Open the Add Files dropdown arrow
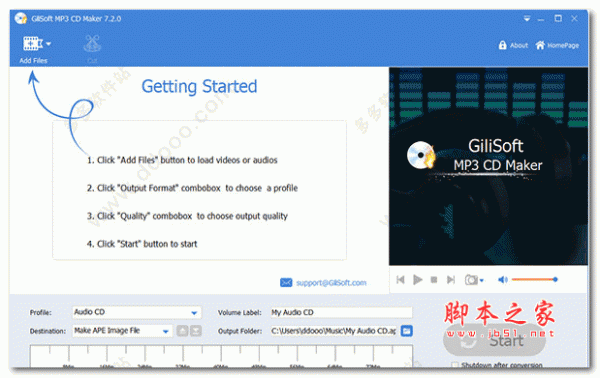The width and height of the screenshot is (600, 378). coord(49,44)
